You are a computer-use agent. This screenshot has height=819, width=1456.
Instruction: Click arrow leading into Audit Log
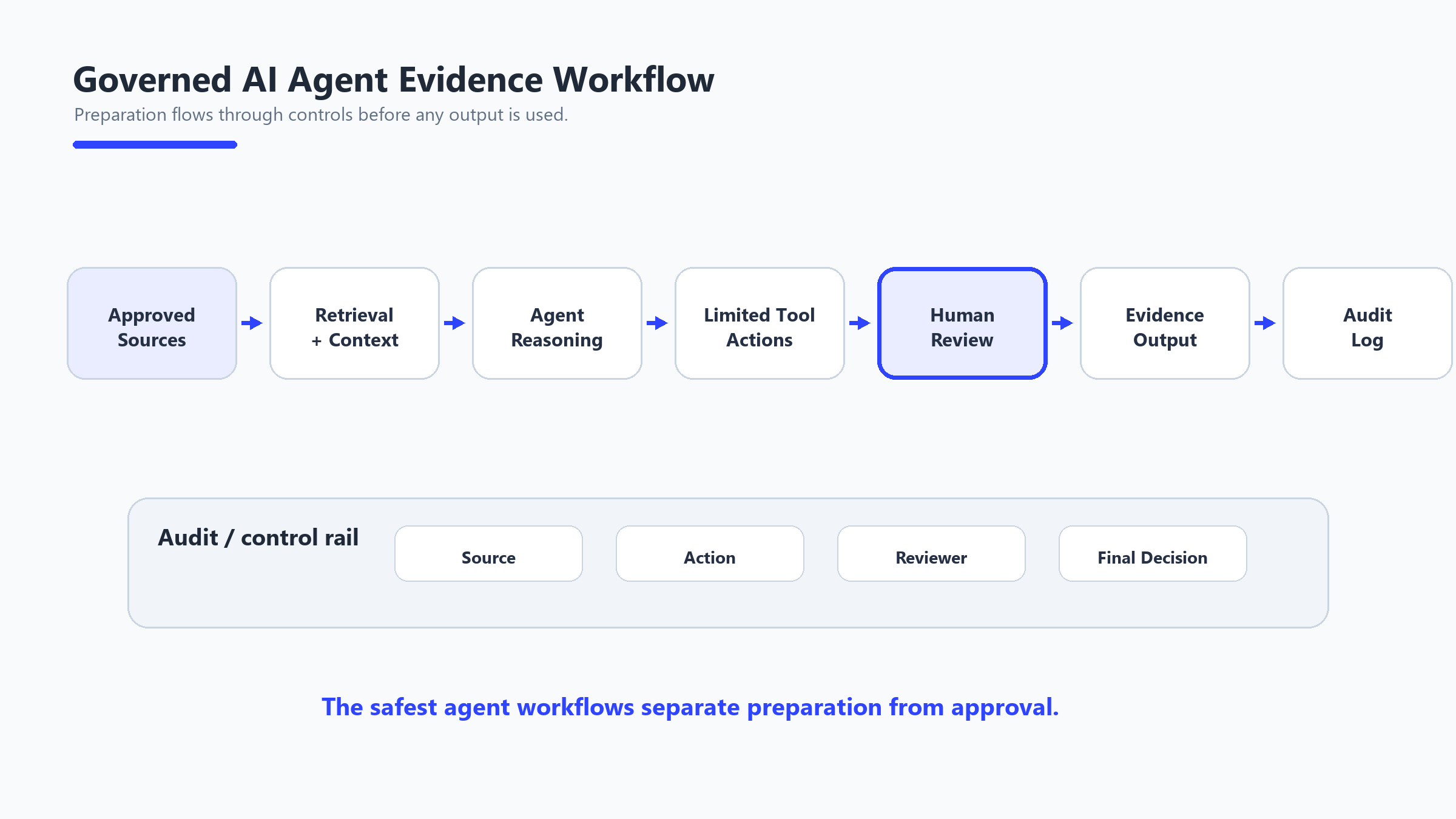click(x=1265, y=323)
